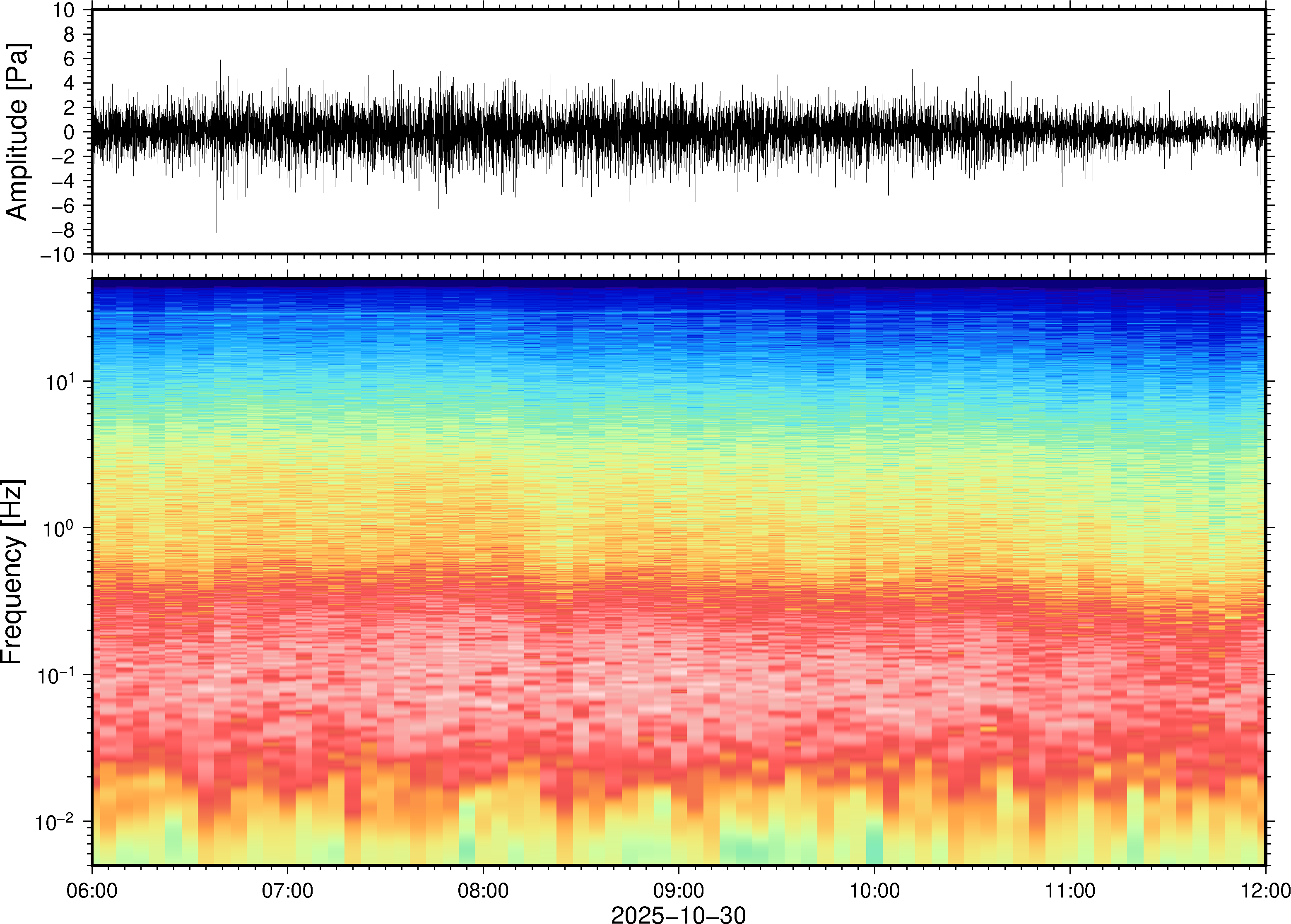The image size is (1291, 924).
Task: Click the Frequency [Hz] axis title
Action: [x=12, y=572]
